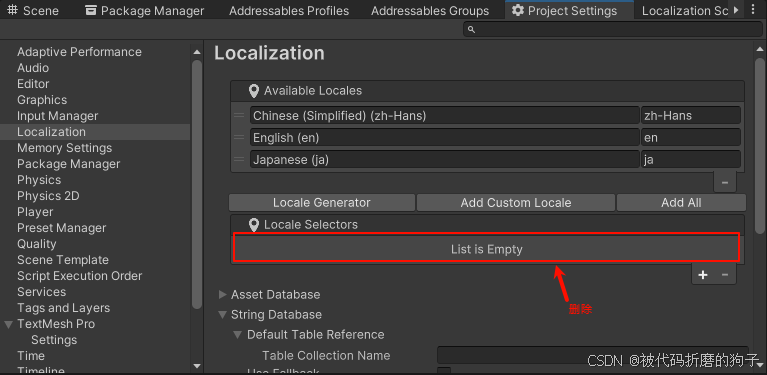
Task: Click the sidebar scrollbar thumb
Action: (x=197, y=184)
